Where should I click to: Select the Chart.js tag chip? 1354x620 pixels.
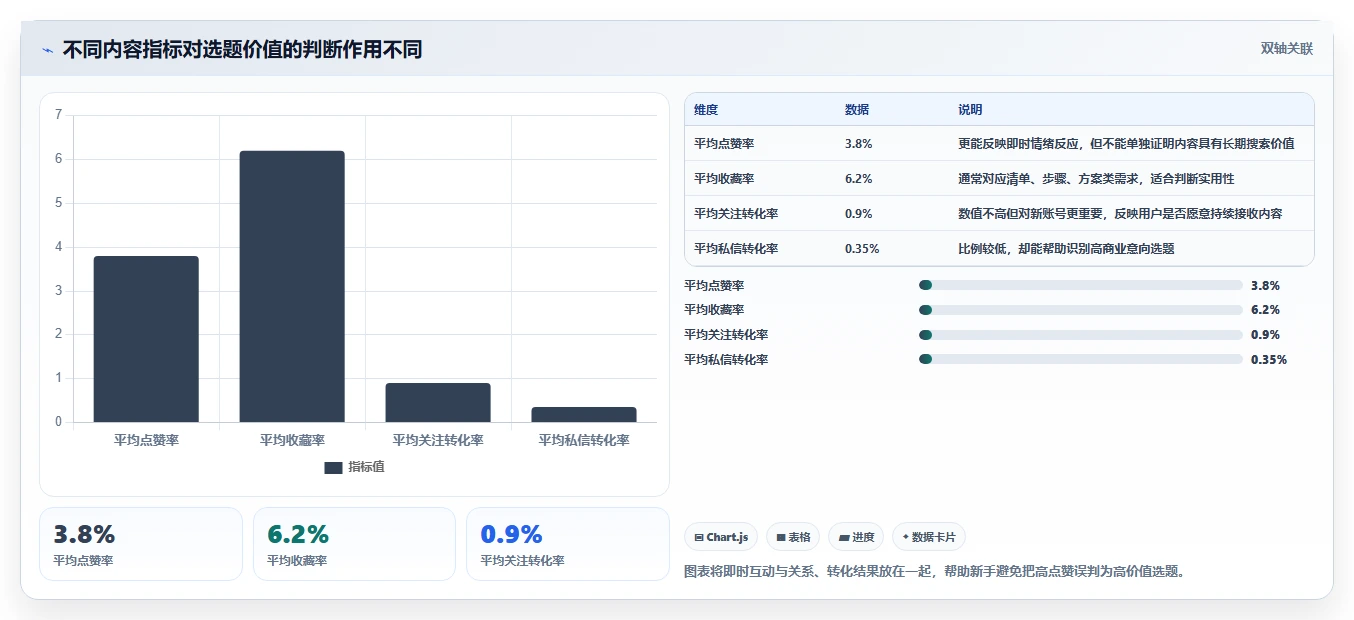click(x=721, y=537)
